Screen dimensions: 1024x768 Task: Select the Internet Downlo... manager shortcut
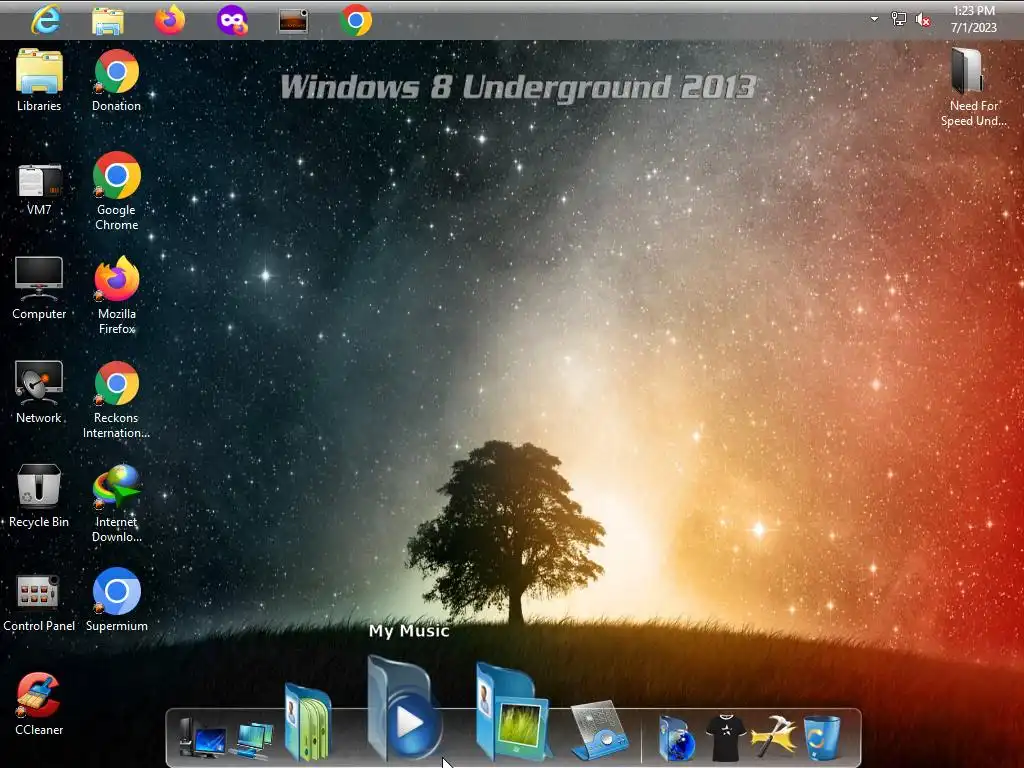pyautogui.click(x=116, y=503)
